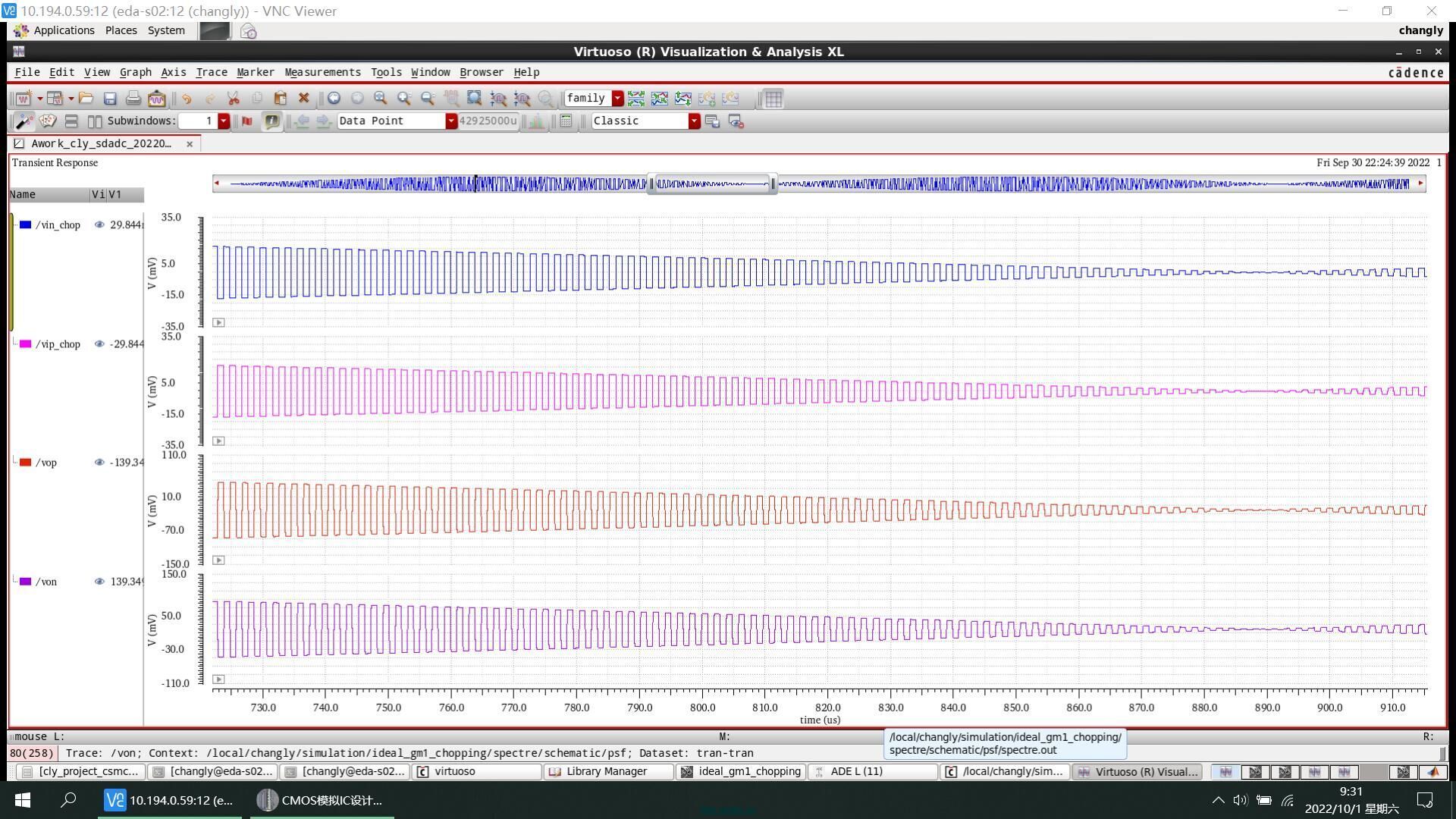Switch to ideal_gm1_chopping taskbar button
The image size is (1456, 819).
[741, 772]
